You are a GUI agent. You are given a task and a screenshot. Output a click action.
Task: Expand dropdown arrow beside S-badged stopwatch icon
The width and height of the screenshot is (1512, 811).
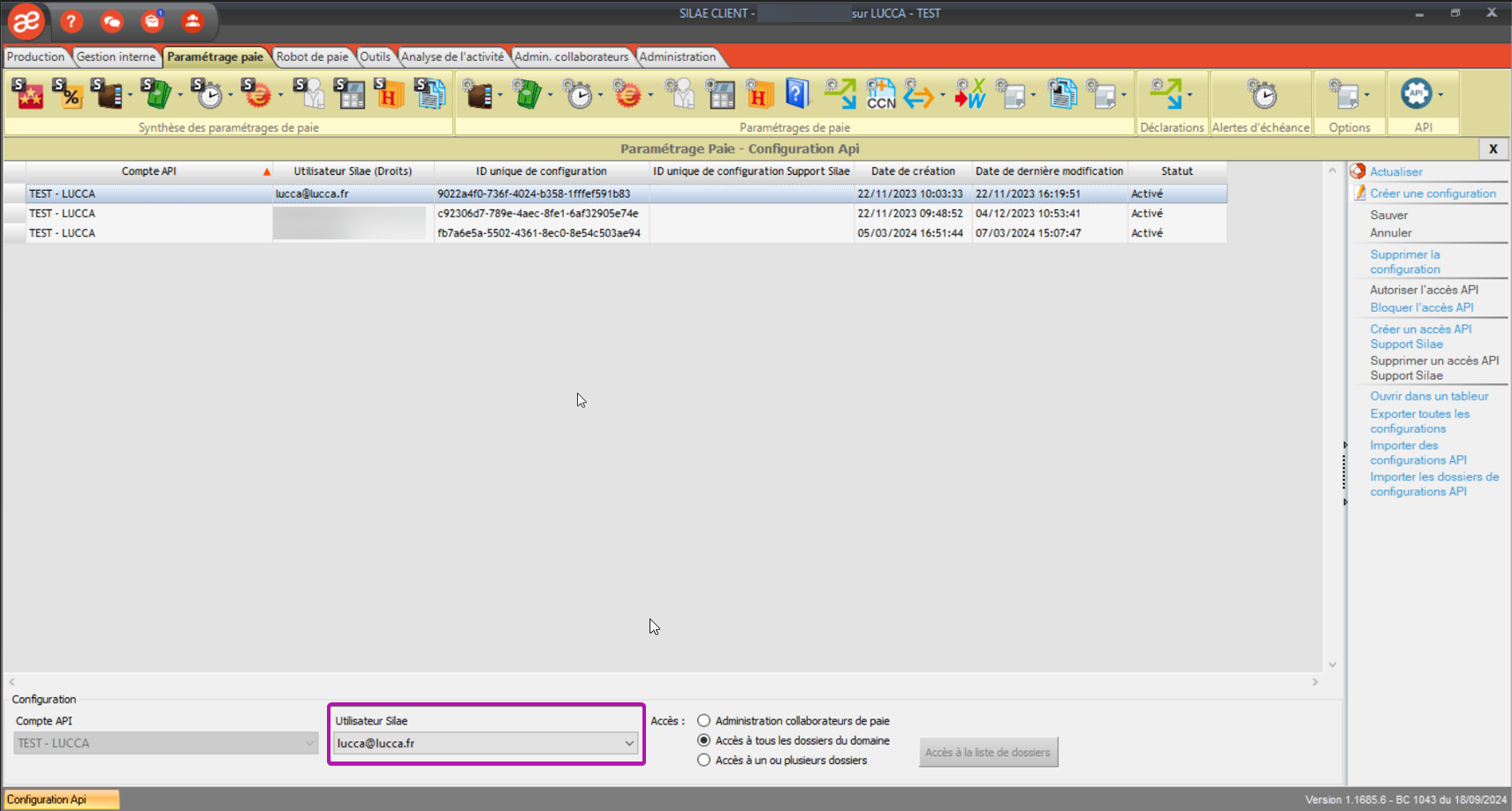point(231,95)
